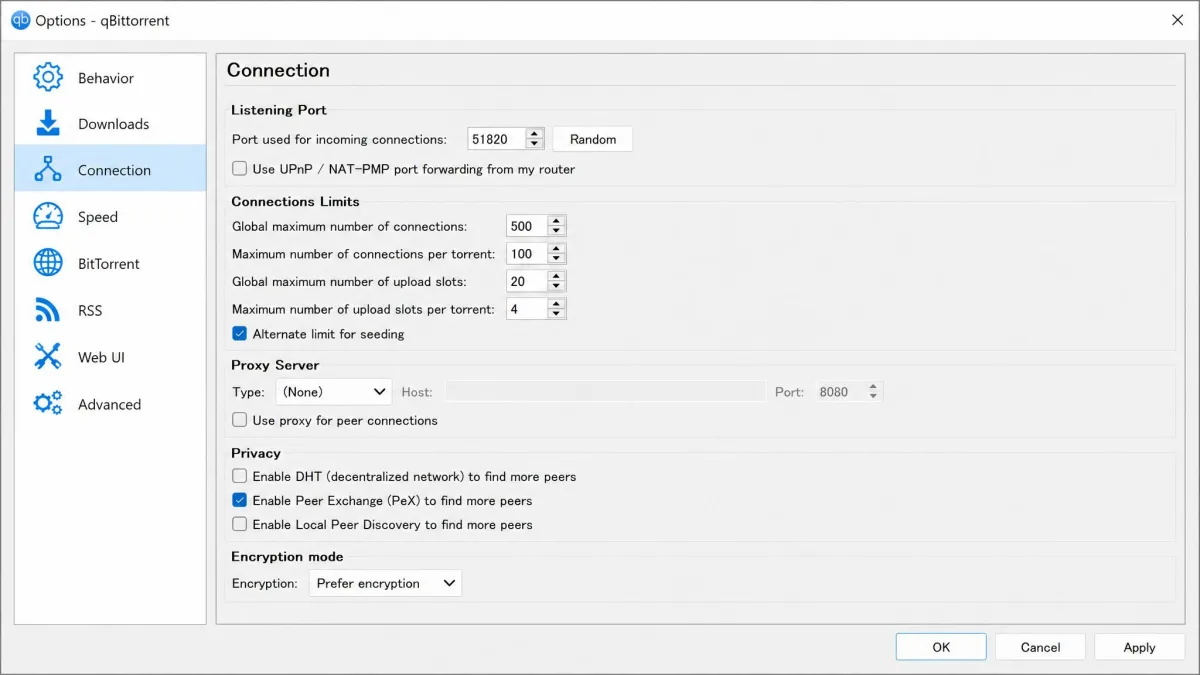This screenshot has height=675, width=1200.
Task: Click the Advanced gears icon
Action: pyautogui.click(x=48, y=404)
